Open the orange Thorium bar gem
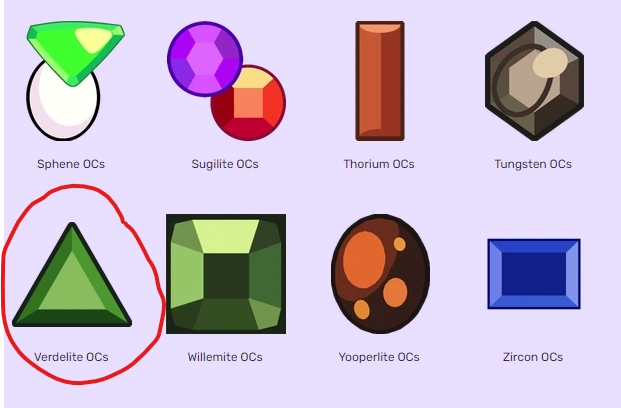 pos(380,81)
